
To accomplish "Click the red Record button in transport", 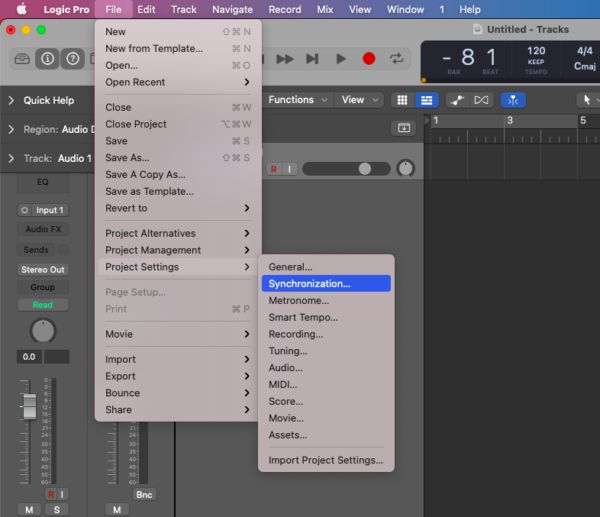I will (369, 59).
